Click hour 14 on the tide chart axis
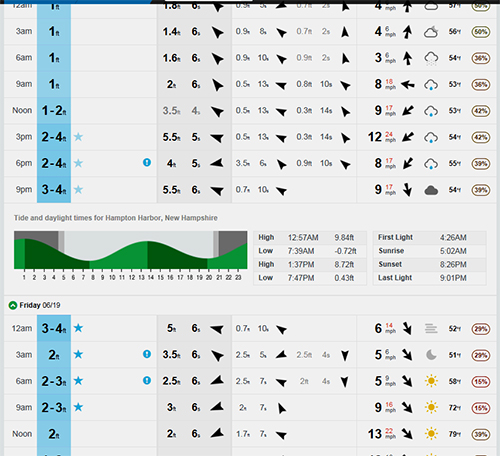The image size is (500, 456). tap(151, 277)
